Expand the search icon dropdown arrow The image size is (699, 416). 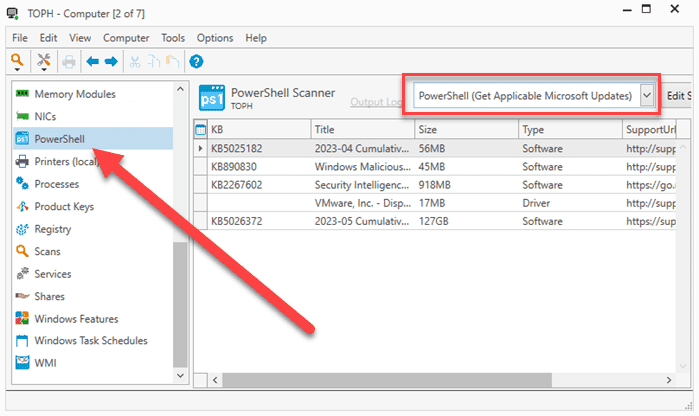(17, 70)
